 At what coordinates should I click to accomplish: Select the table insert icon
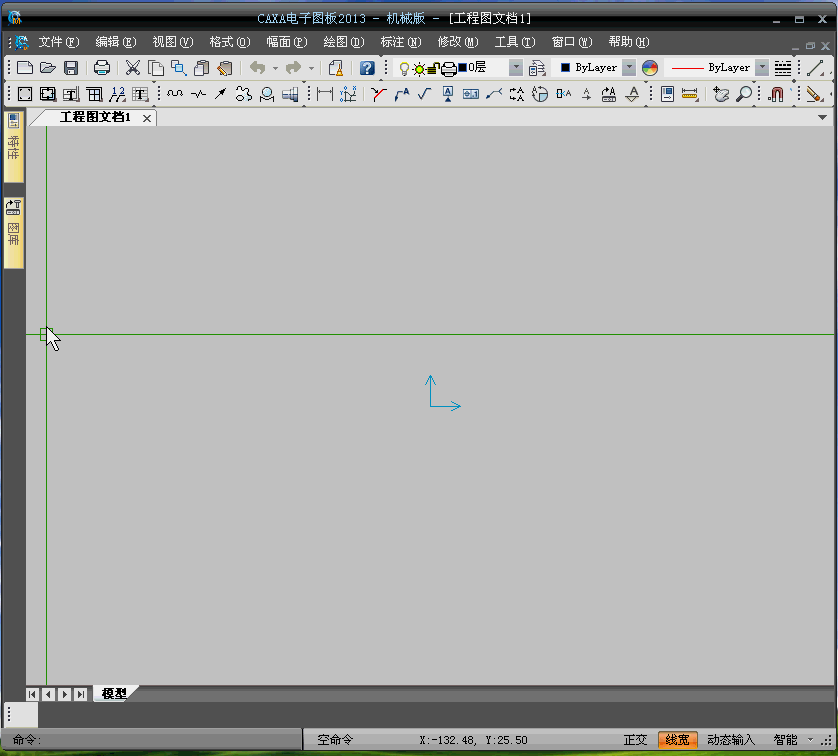[95, 94]
